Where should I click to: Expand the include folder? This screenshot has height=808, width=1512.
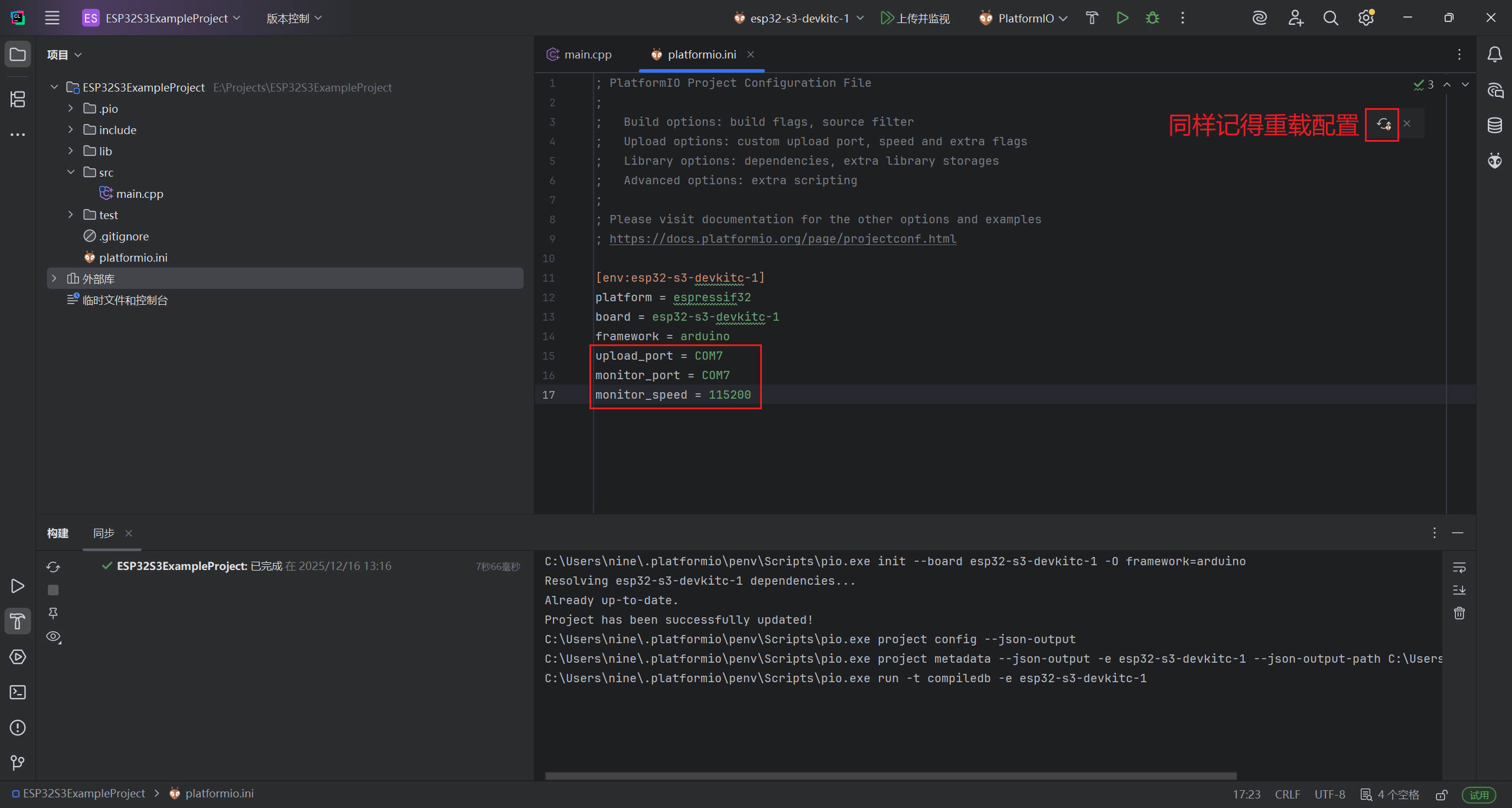pyautogui.click(x=70, y=130)
